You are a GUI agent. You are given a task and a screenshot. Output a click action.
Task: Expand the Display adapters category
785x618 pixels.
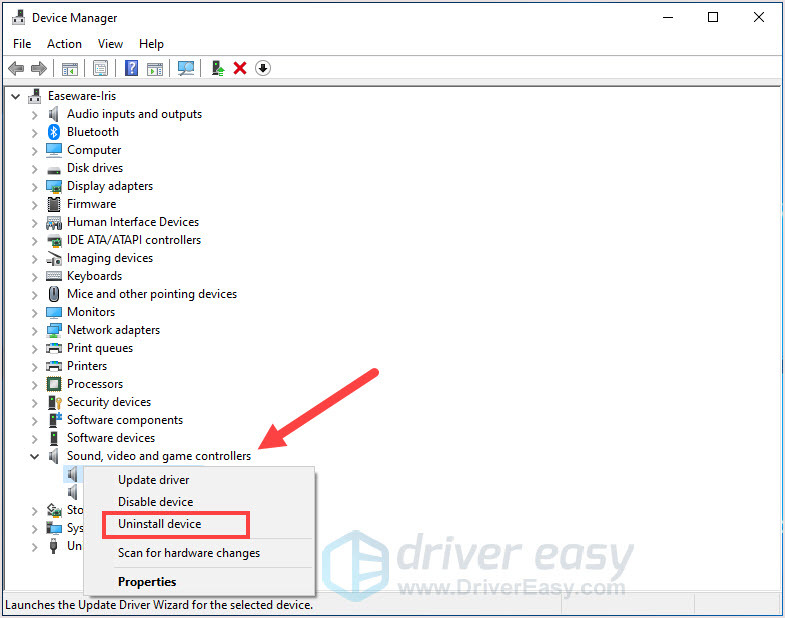(35, 186)
